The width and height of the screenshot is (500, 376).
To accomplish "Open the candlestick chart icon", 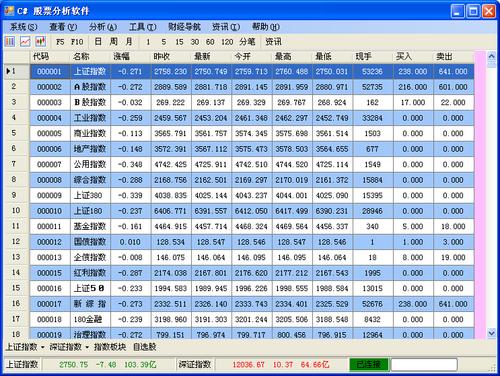I will 41,42.
